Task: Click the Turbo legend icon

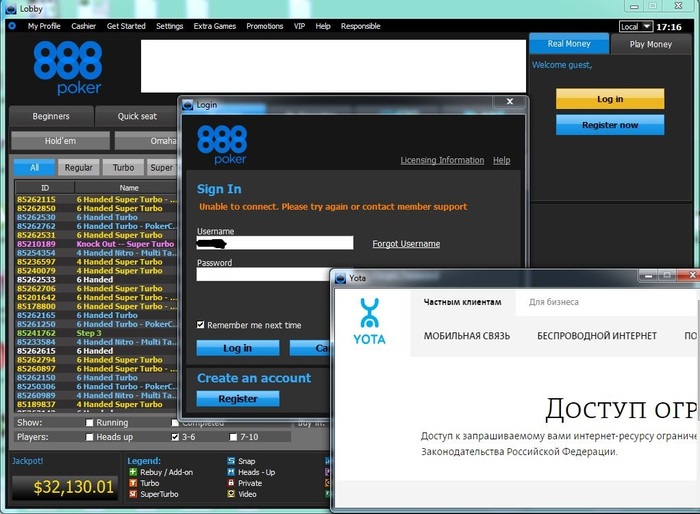Action: pos(133,483)
